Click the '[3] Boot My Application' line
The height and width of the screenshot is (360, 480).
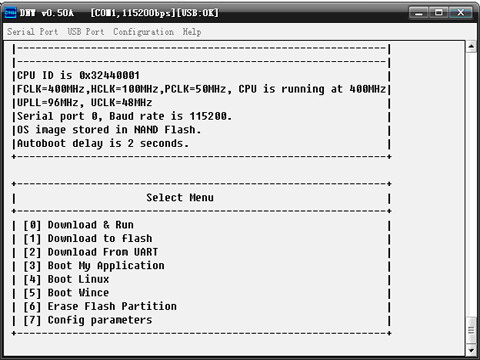coord(94,266)
